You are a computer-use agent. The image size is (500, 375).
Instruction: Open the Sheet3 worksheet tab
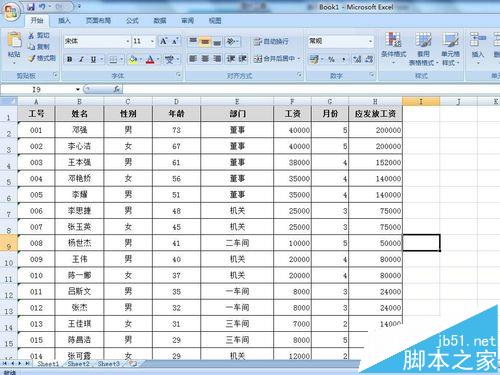pyautogui.click(x=108, y=364)
